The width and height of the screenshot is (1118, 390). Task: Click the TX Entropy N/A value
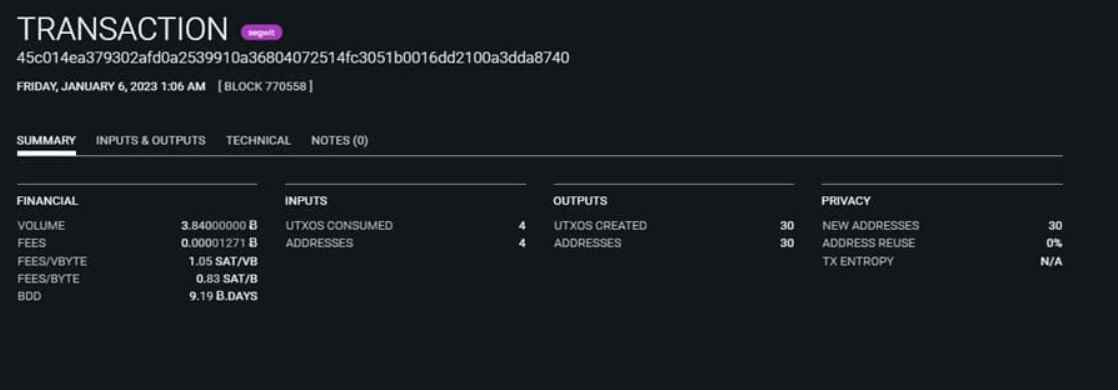point(1051,262)
